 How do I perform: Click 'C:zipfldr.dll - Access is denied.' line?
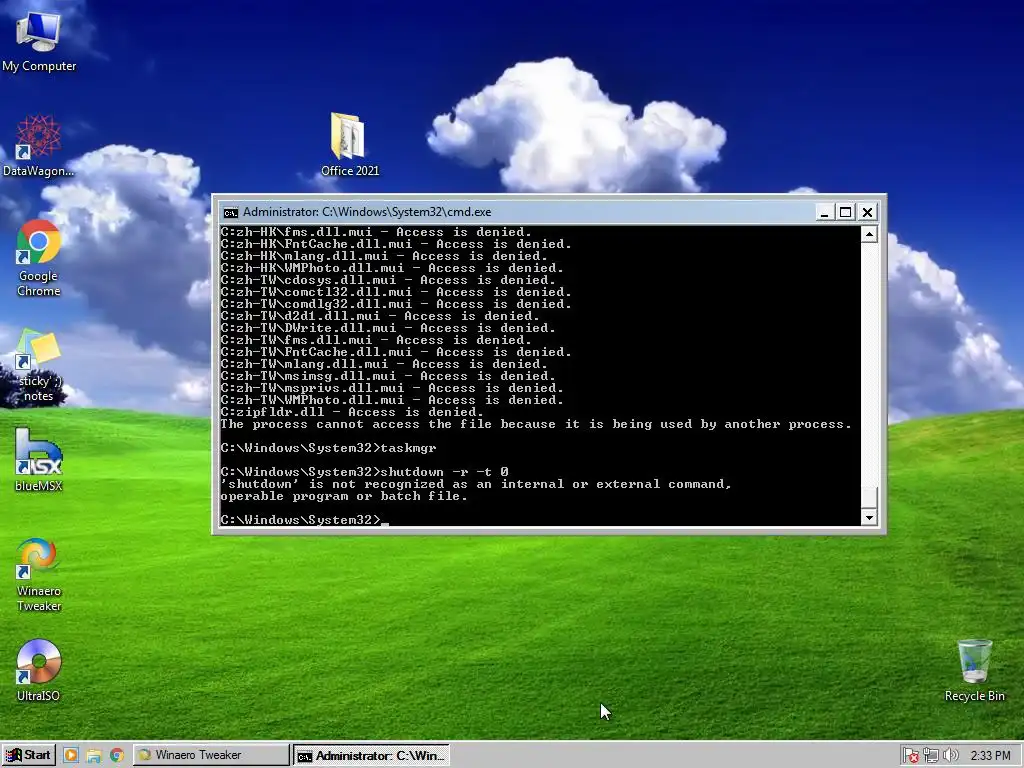point(352,412)
